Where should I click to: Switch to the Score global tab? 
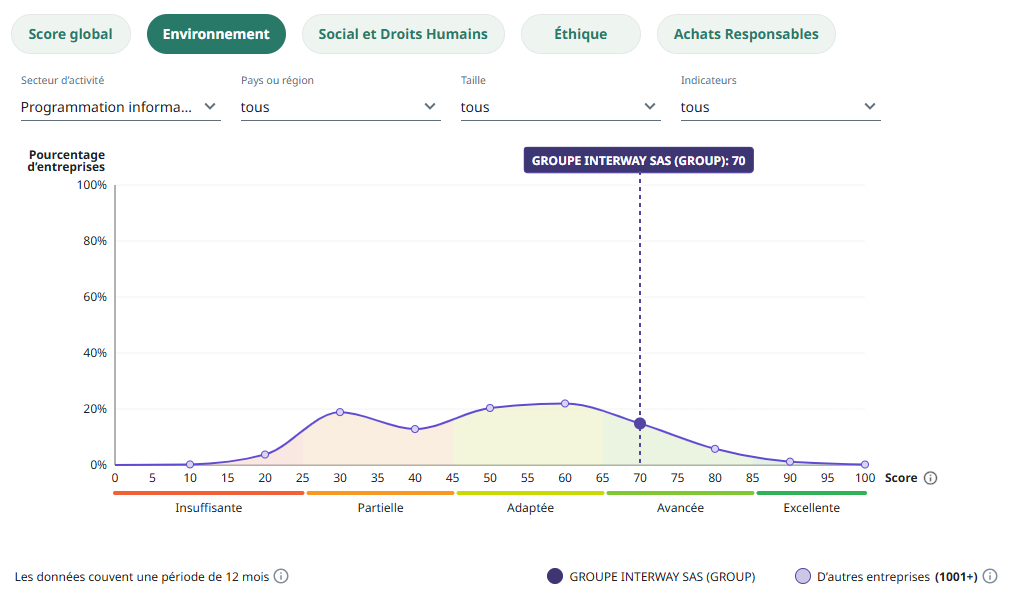[70, 34]
